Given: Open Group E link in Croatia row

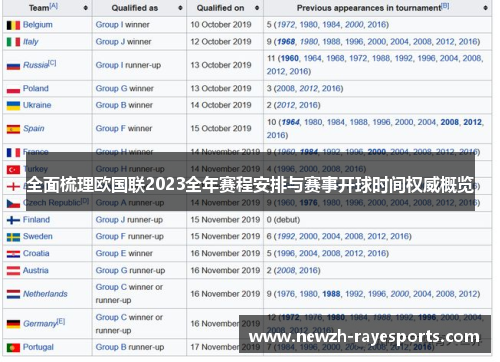Looking at the screenshot, I should (x=111, y=253).
